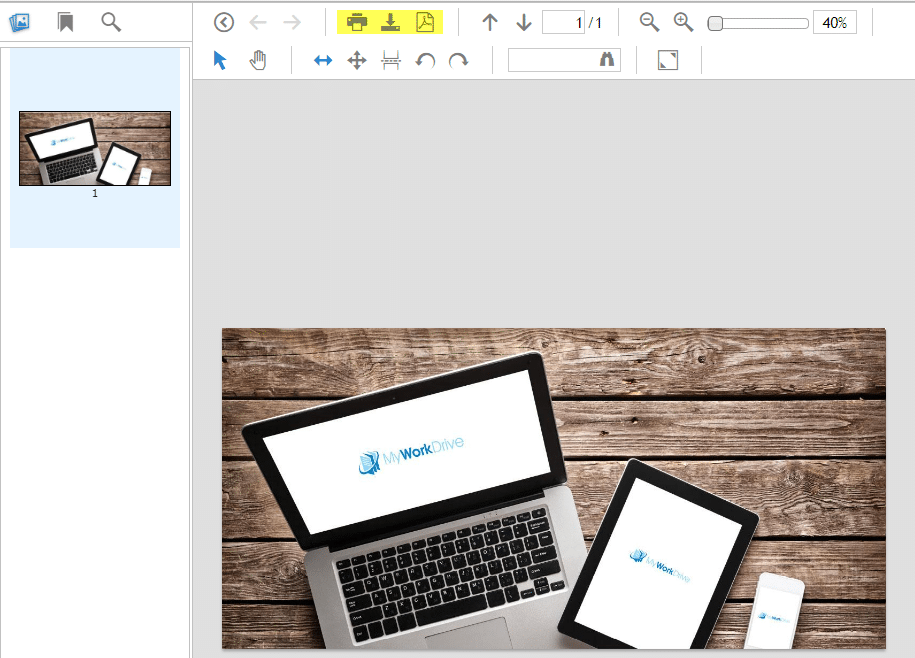Open the search panel tab

click(x=111, y=22)
